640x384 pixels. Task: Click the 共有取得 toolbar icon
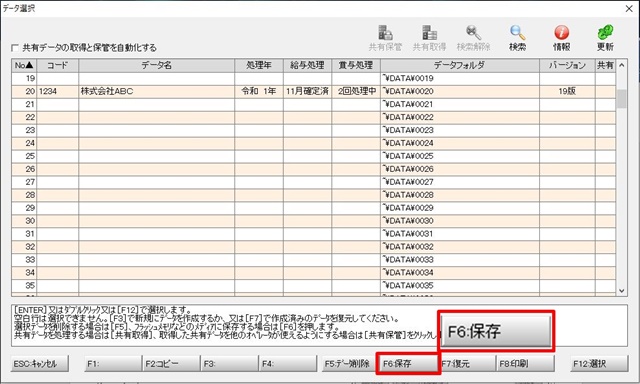pos(429,38)
